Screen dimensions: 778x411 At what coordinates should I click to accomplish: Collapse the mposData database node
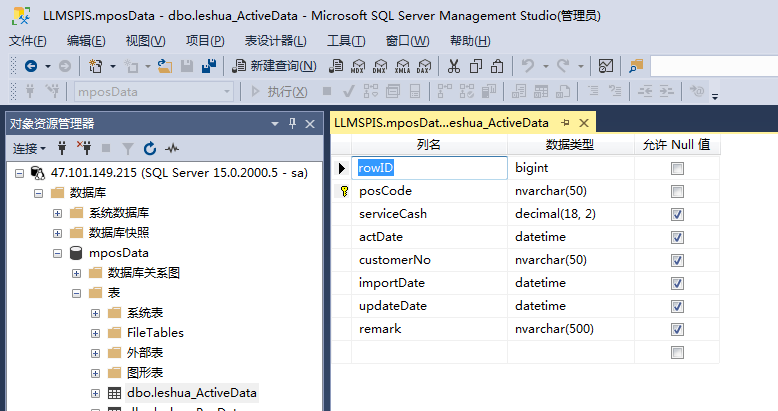[x=58, y=253]
